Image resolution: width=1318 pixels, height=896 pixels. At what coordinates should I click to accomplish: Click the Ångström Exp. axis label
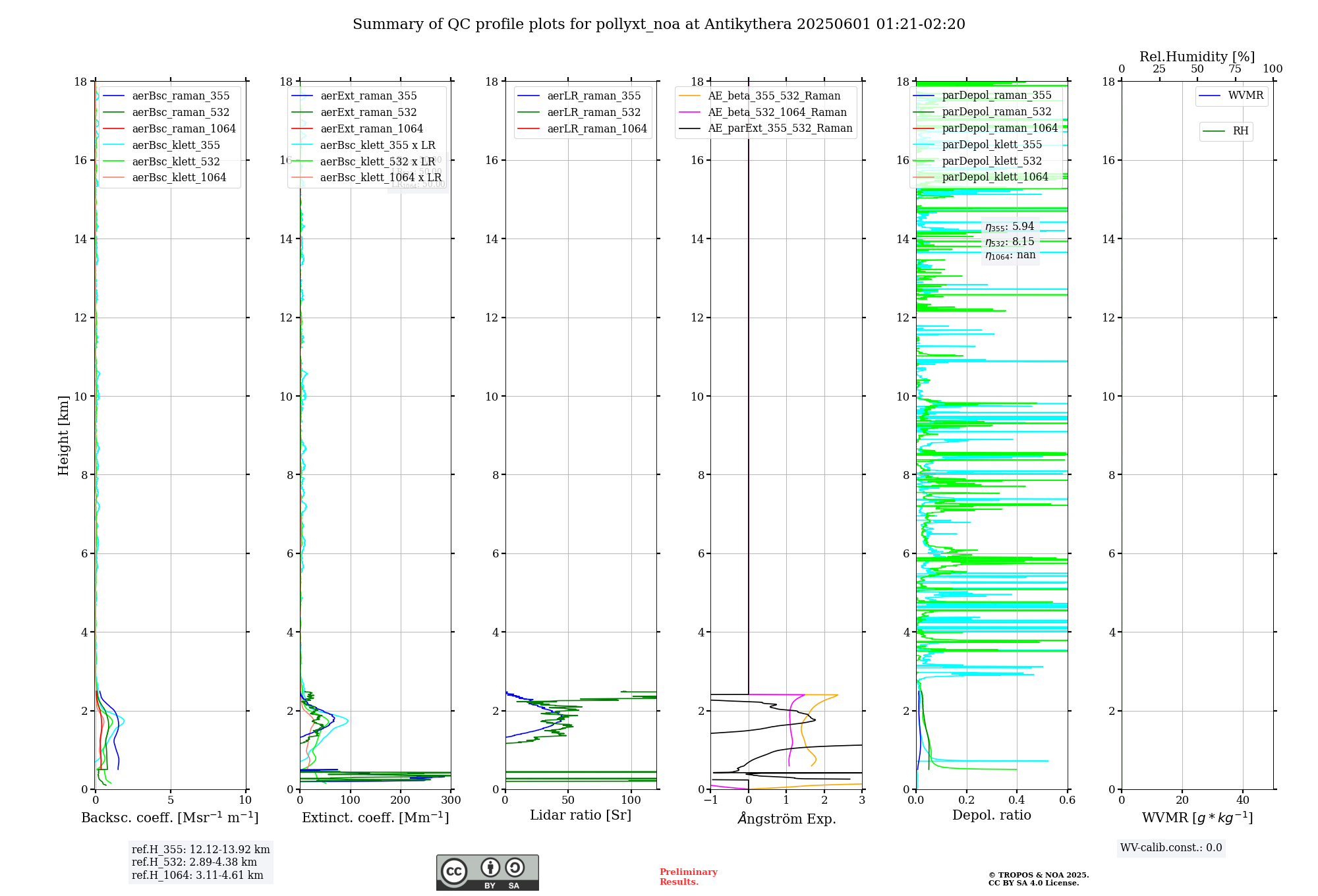coord(787,819)
